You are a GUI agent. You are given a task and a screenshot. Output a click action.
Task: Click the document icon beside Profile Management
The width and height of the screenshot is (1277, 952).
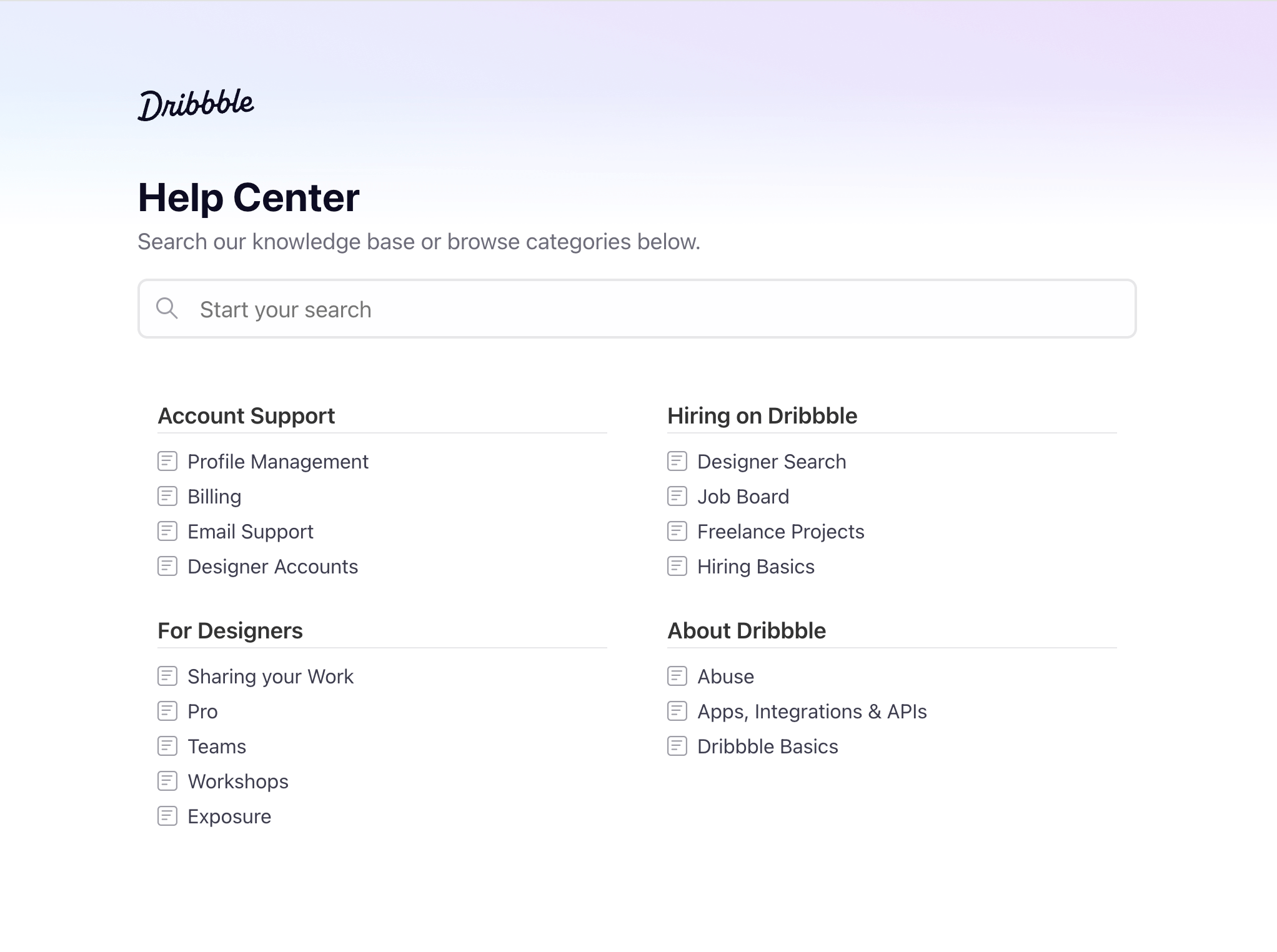(x=167, y=462)
